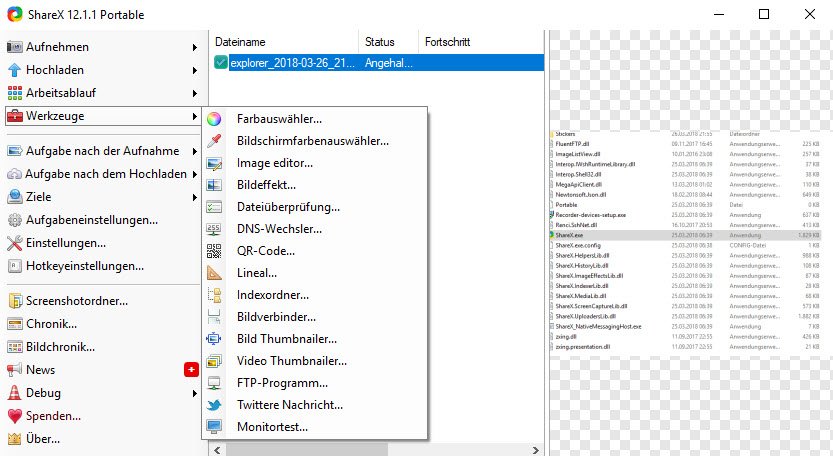Sort by the Status column header

(388, 42)
